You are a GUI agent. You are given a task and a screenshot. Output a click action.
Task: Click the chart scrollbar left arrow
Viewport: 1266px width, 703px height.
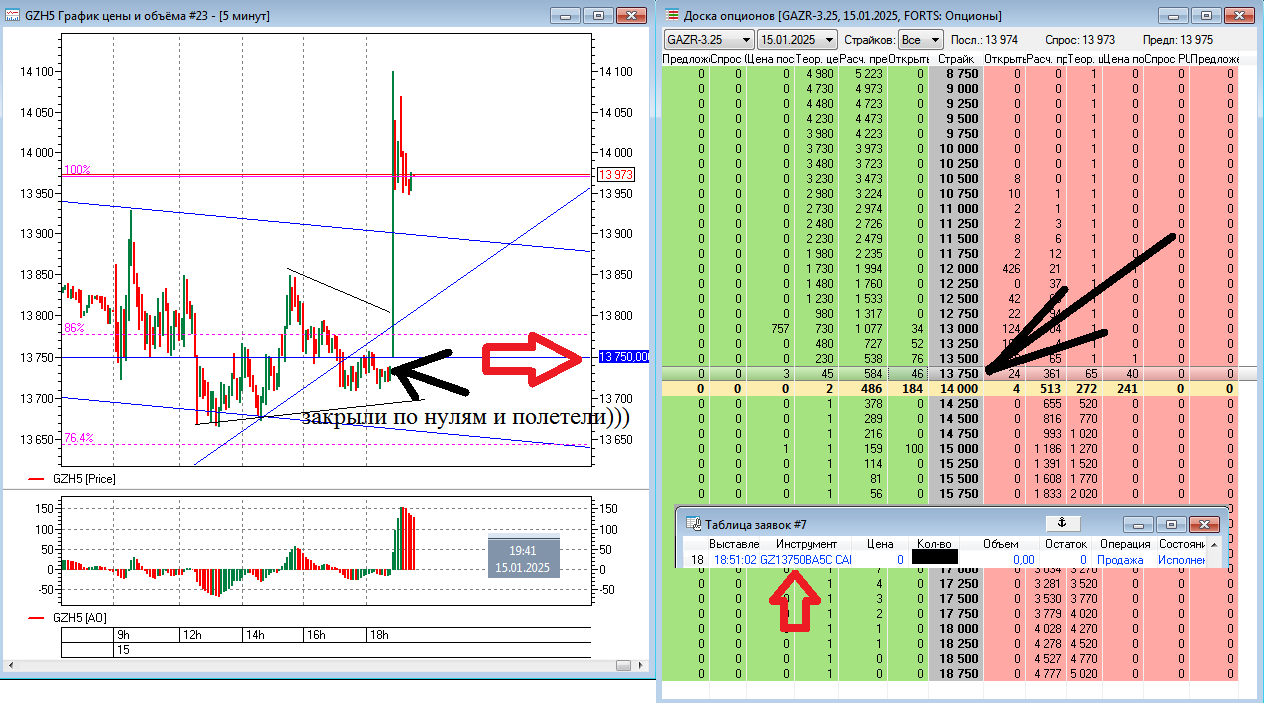[x=9, y=665]
